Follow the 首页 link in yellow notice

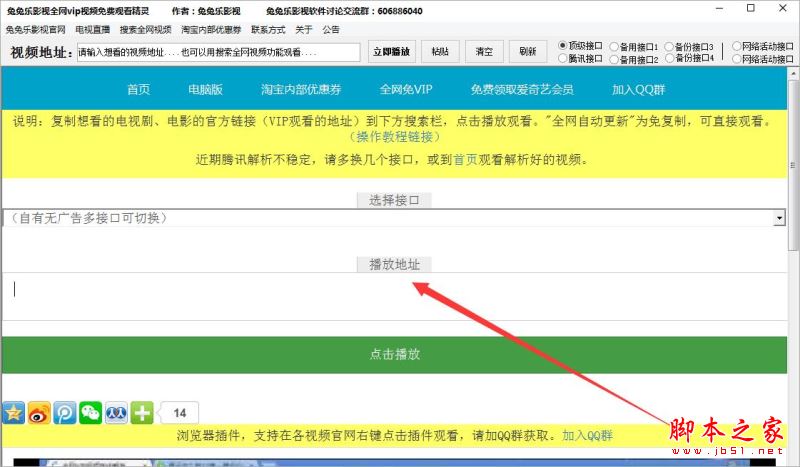coord(465,160)
